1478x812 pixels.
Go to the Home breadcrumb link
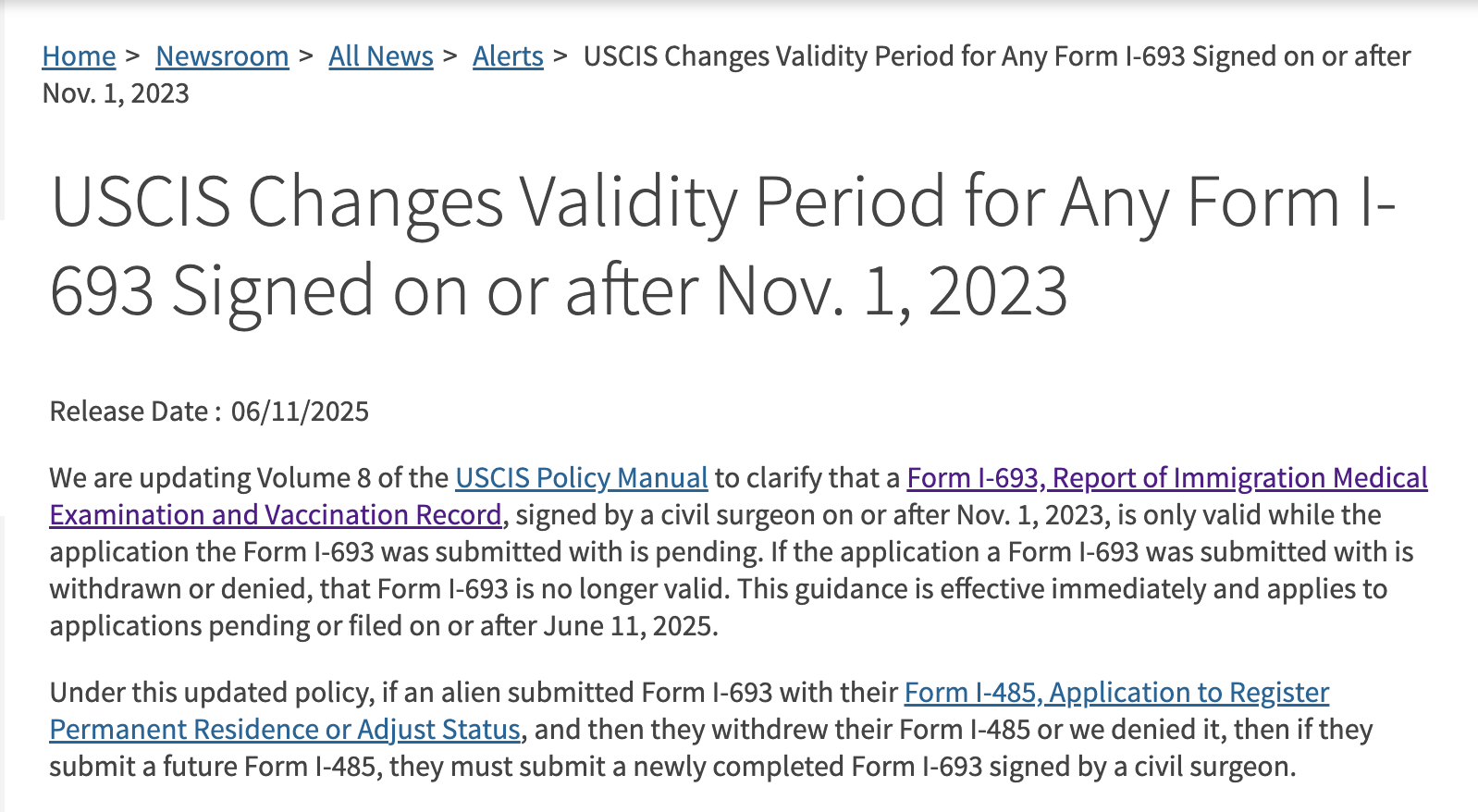[79, 56]
